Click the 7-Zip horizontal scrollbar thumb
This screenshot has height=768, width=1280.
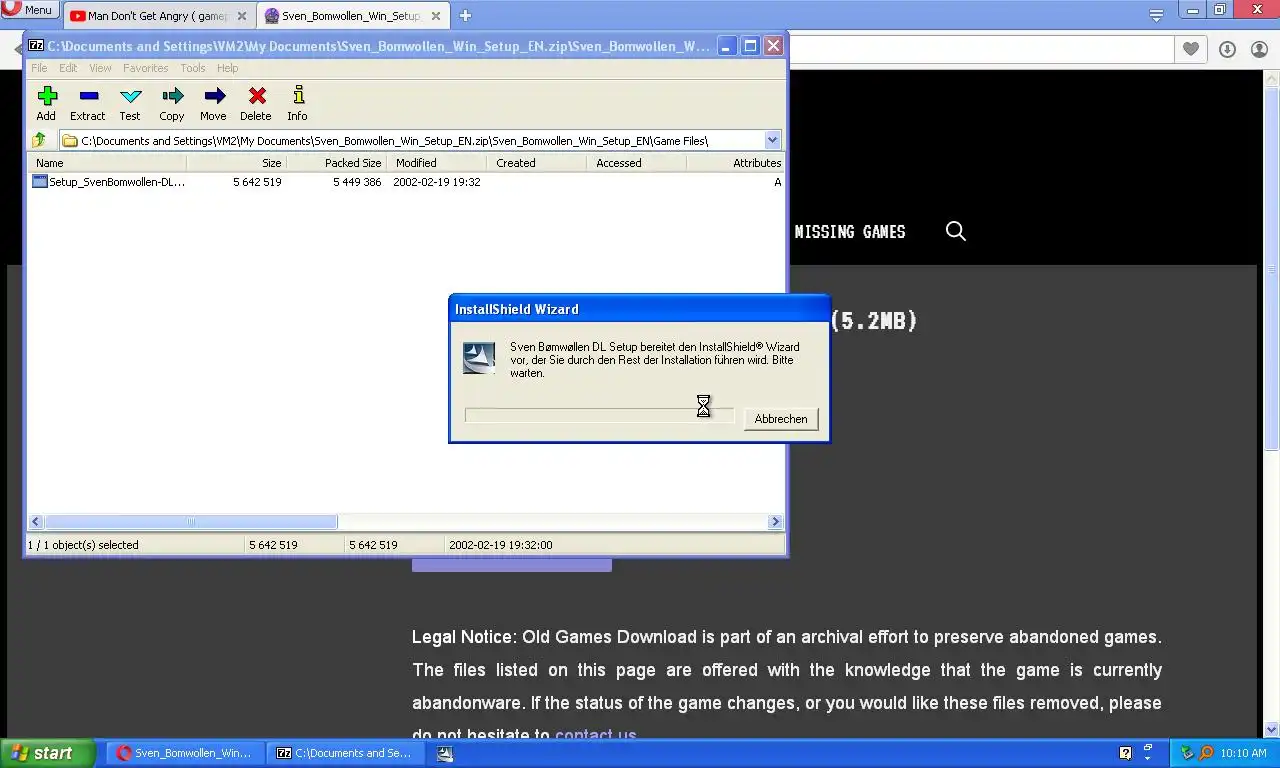tap(191, 522)
